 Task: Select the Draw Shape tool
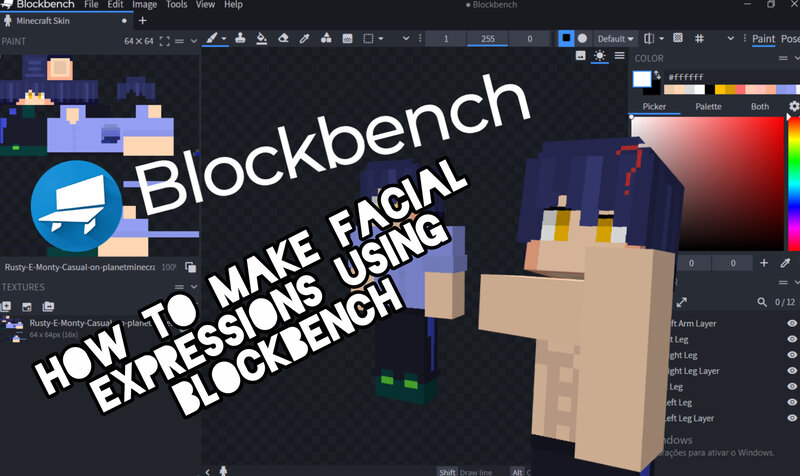pos(326,38)
